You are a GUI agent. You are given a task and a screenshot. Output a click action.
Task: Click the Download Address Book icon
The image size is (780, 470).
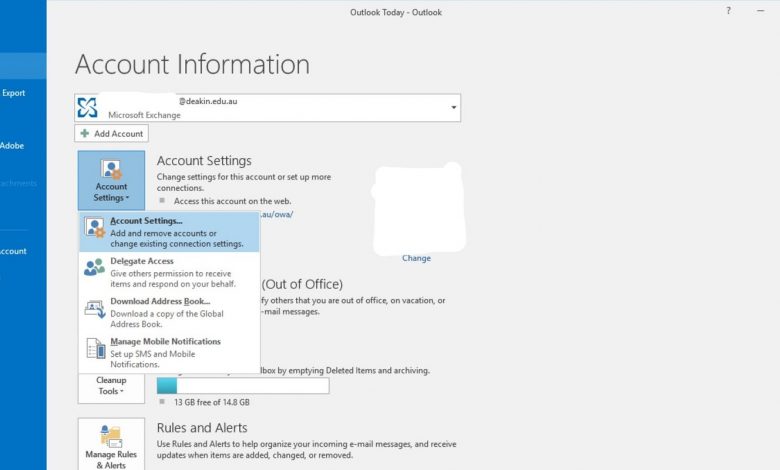pos(95,308)
